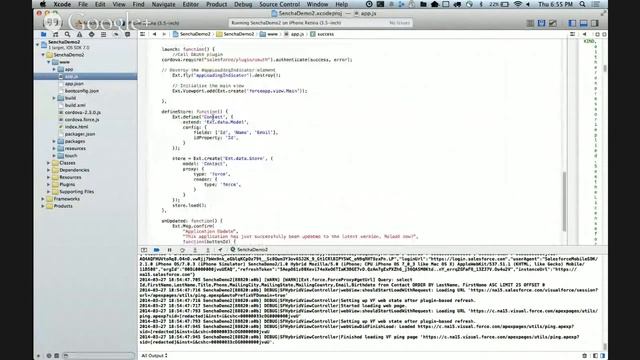Pause program execution in debug bar
Viewport: 640px width, 360px height.
pos(169,250)
